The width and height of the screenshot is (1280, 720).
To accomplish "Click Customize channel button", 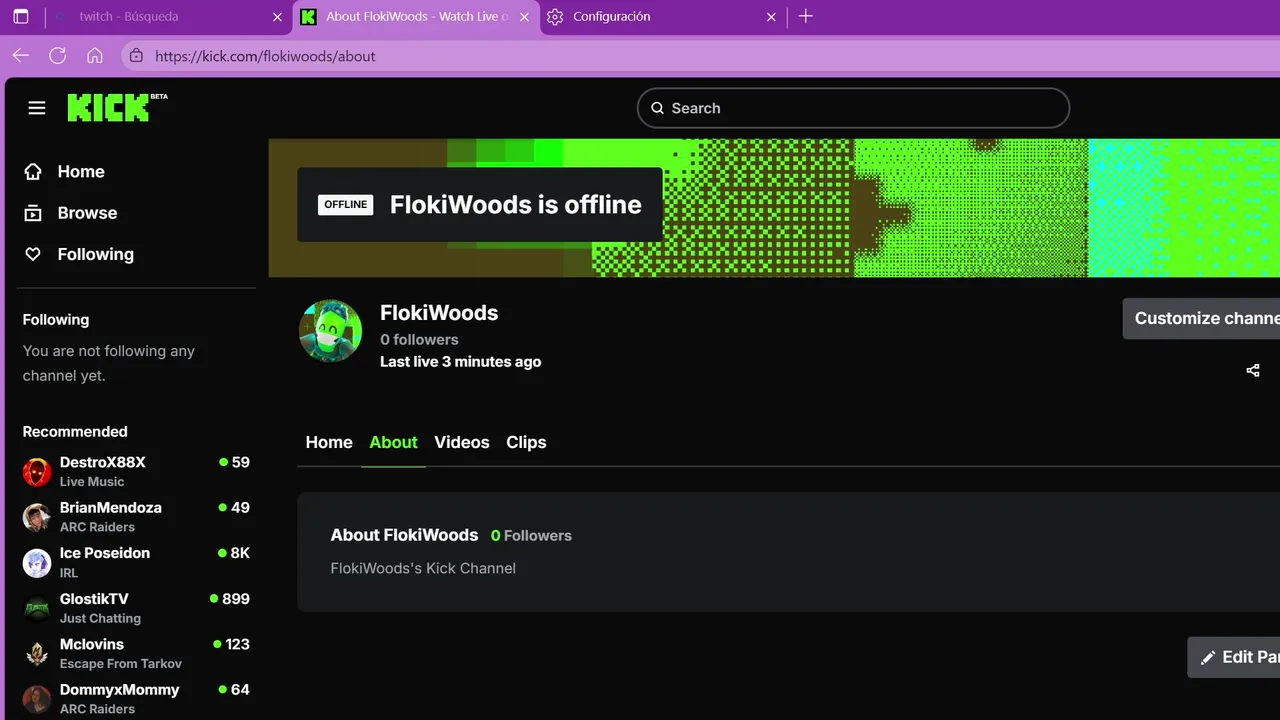I will 1201,318.
